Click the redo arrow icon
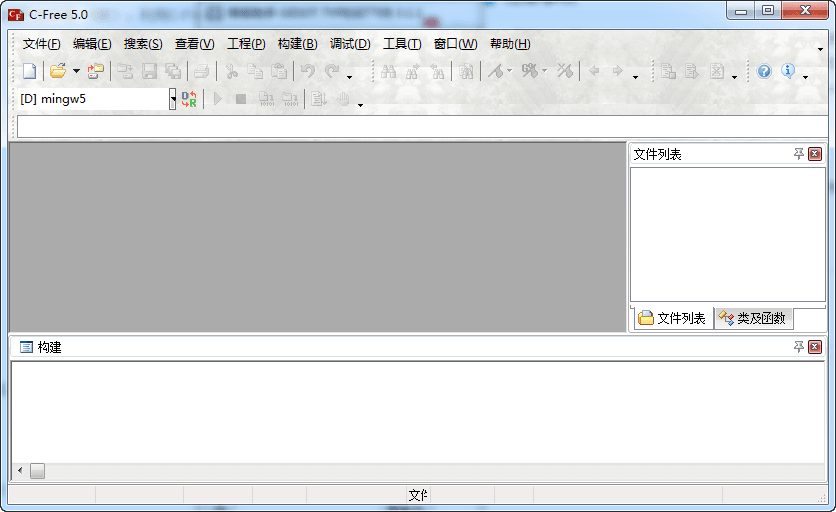The width and height of the screenshot is (836, 512). [332, 71]
